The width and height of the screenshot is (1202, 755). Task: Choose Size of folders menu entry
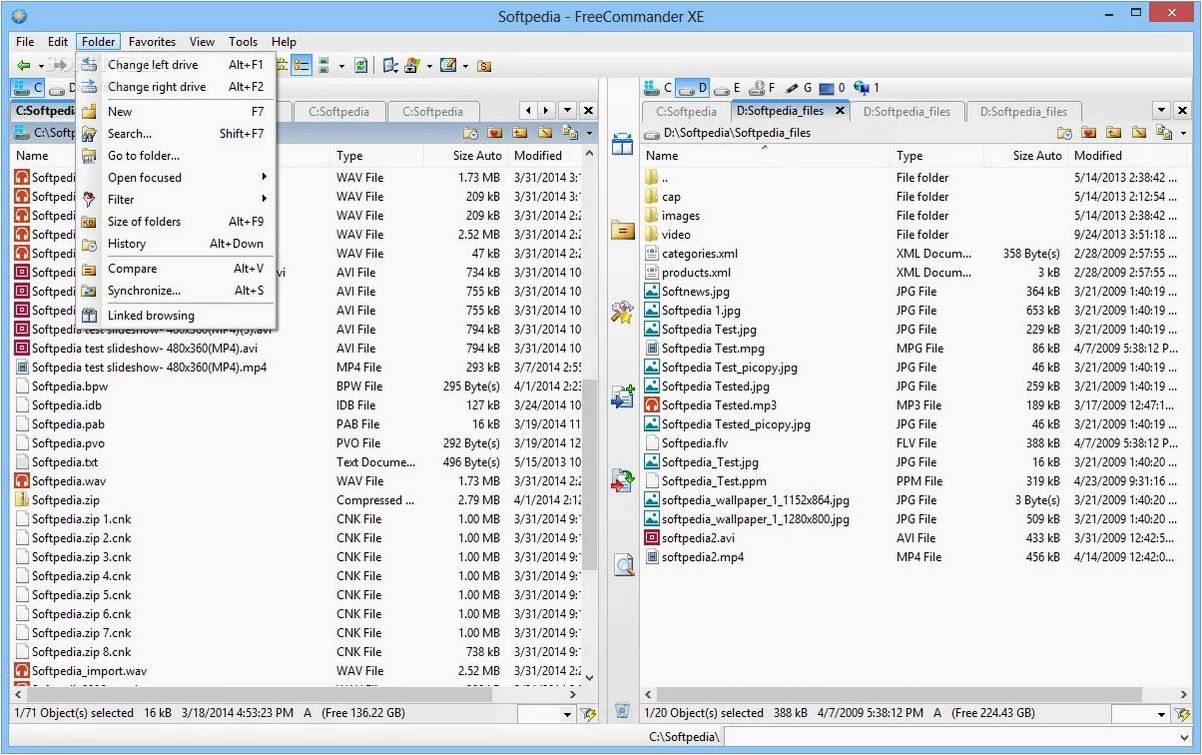(175, 221)
